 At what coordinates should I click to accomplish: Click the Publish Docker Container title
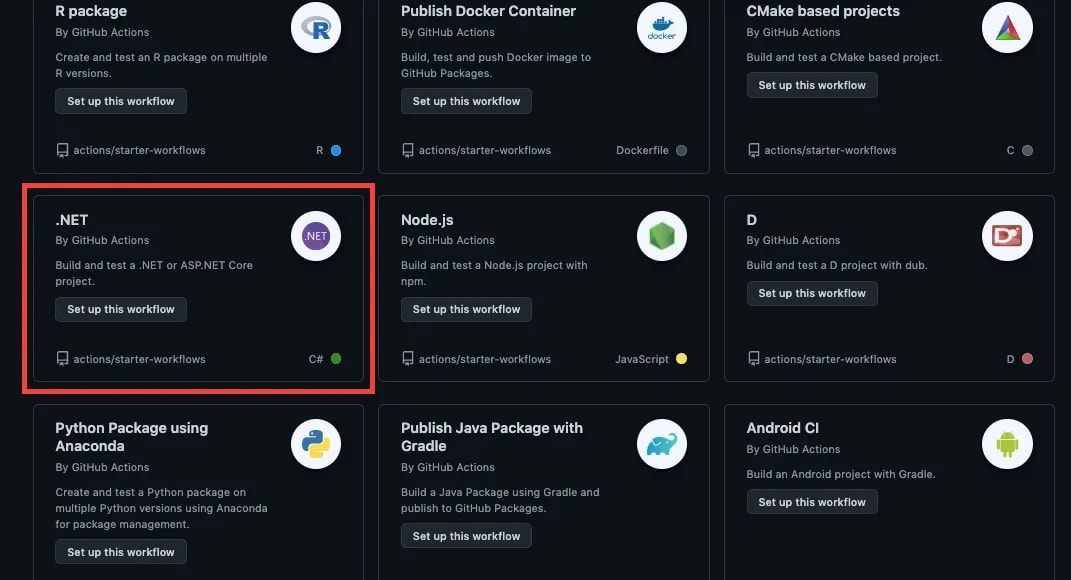[x=488, y=11]
